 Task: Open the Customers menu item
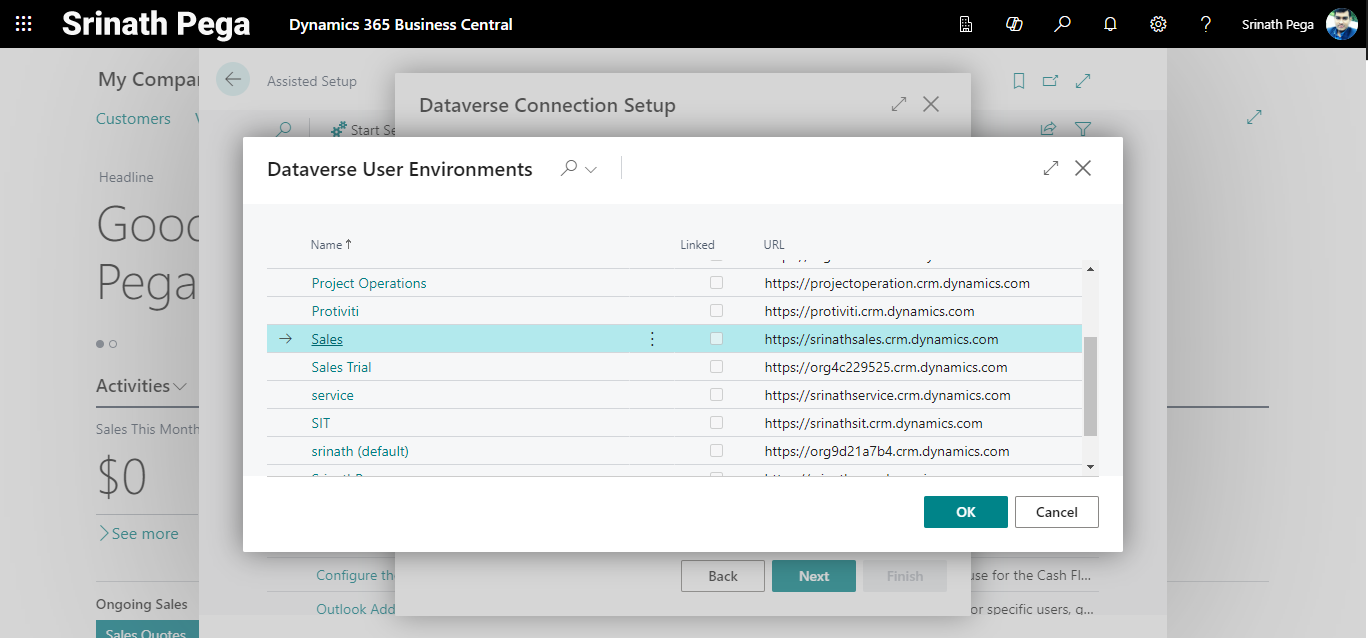click(133, 119)
